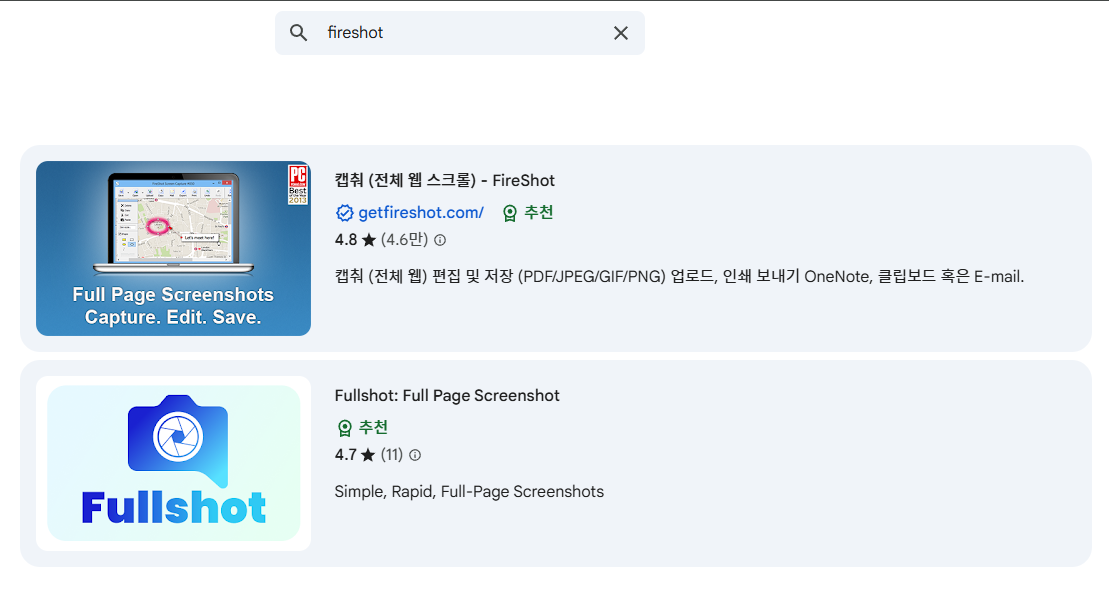Open the FireShot extension thumbnail

click(173, 248)
